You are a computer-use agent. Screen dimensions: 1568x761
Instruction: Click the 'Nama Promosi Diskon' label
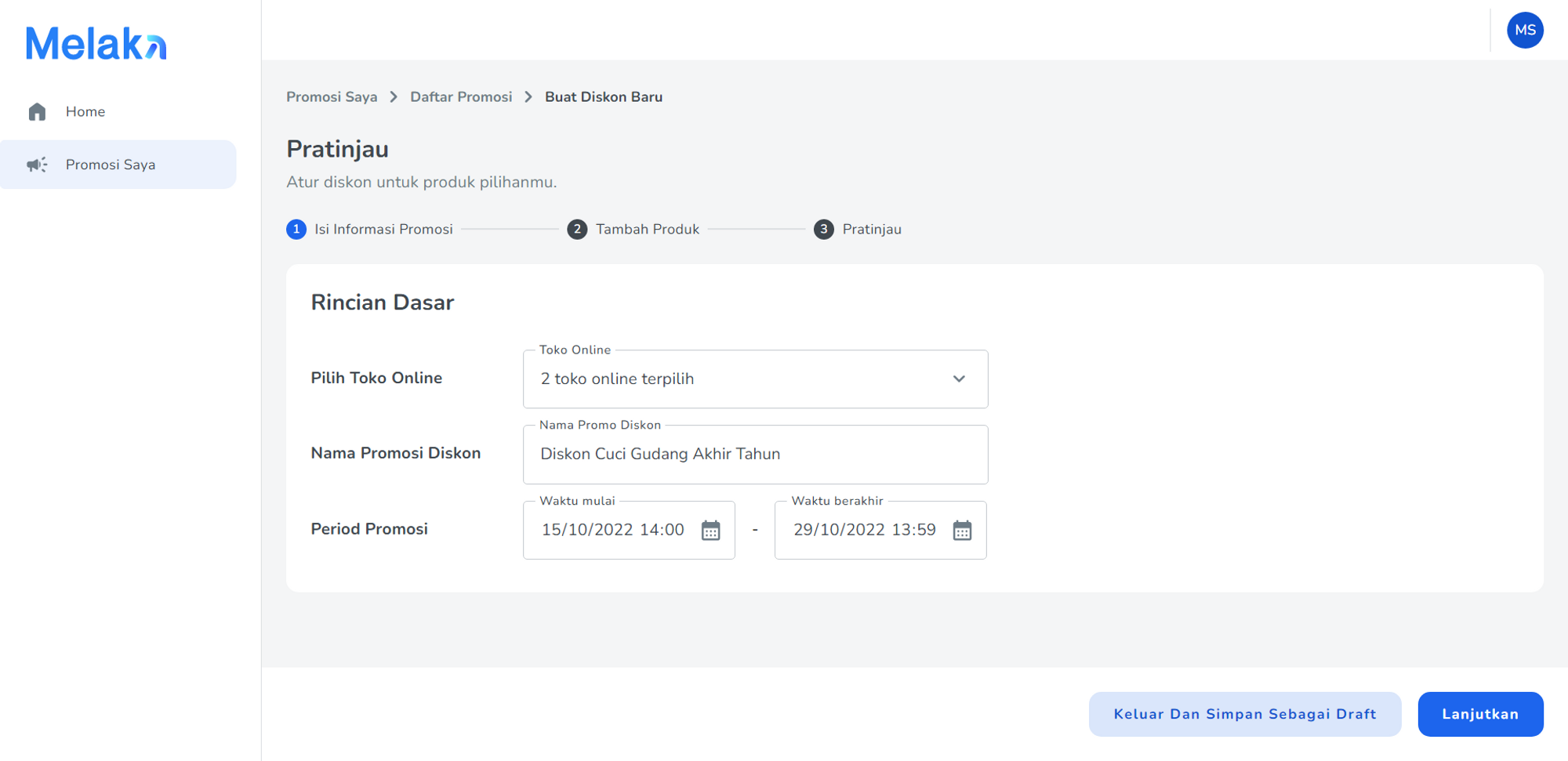pos(396,453)
